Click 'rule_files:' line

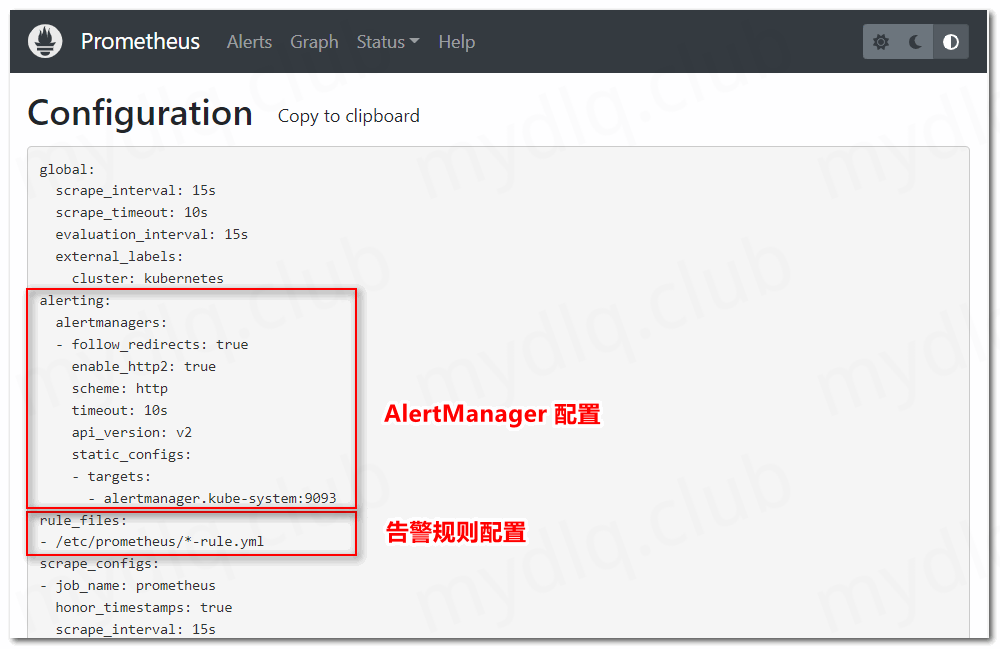click(x=83, y=520)
